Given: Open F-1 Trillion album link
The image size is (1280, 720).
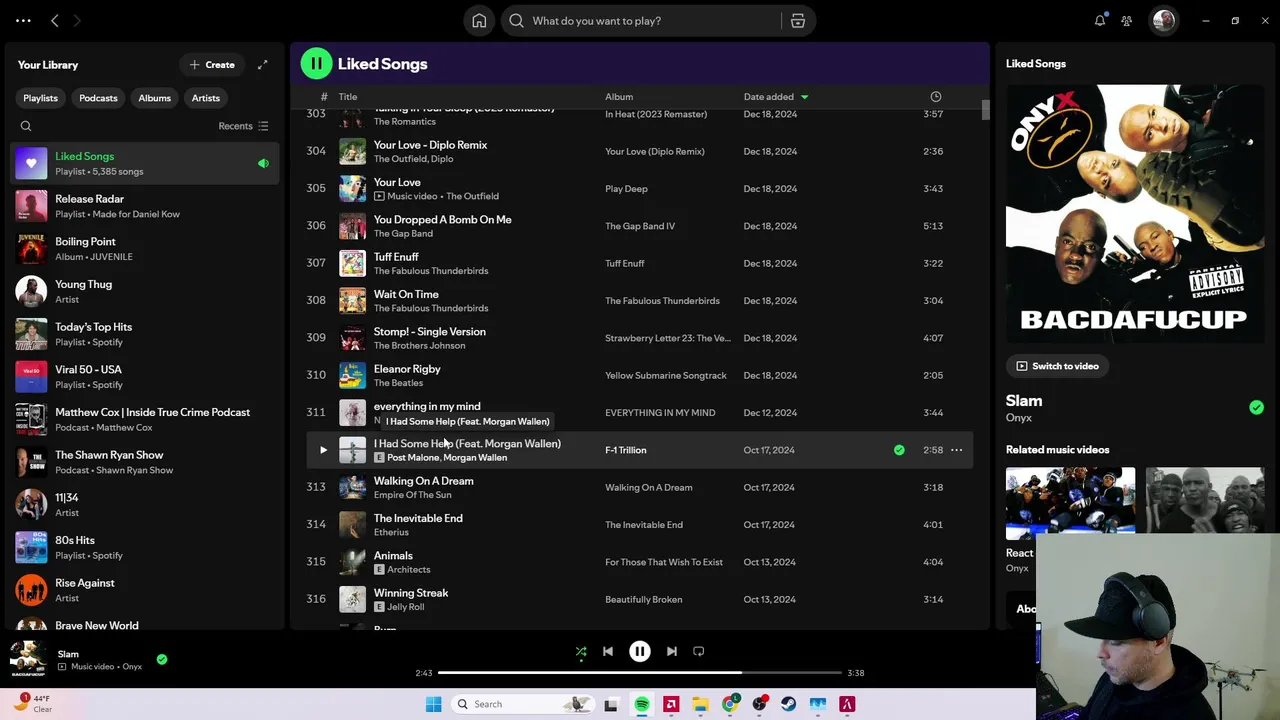Looking at the screenshot, I should (626, 450).
